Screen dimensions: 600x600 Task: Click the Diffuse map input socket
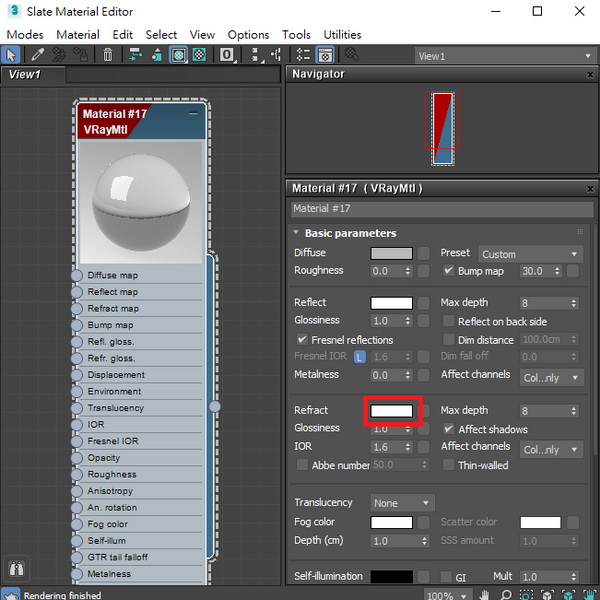(77, 276)
